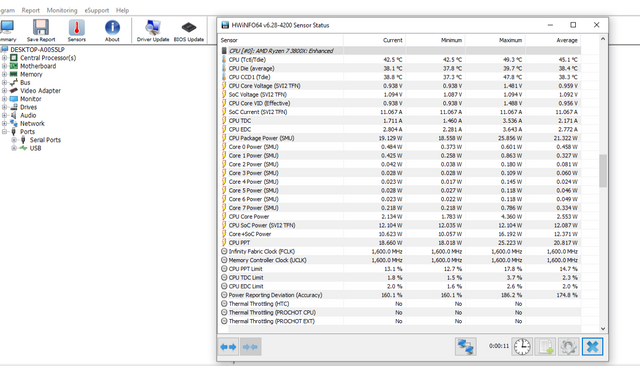Image resolution: width=640 pixels, height=366 pixels.
Task: Open the Sensors toolbar icon
Action: (x=77, y=27)
